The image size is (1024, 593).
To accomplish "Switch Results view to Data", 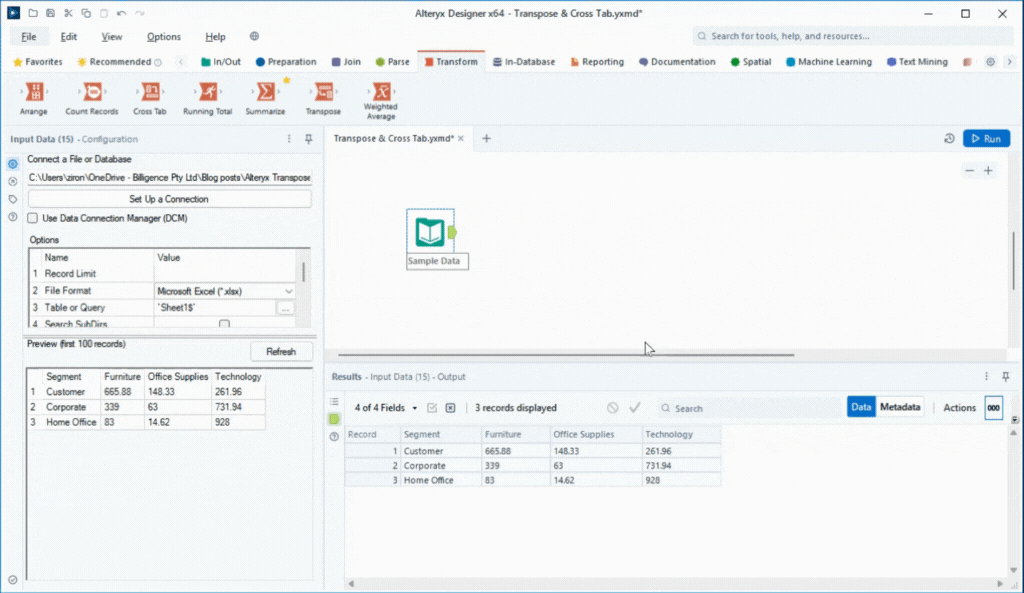I will pyautogui.click(x=861, y=407).
